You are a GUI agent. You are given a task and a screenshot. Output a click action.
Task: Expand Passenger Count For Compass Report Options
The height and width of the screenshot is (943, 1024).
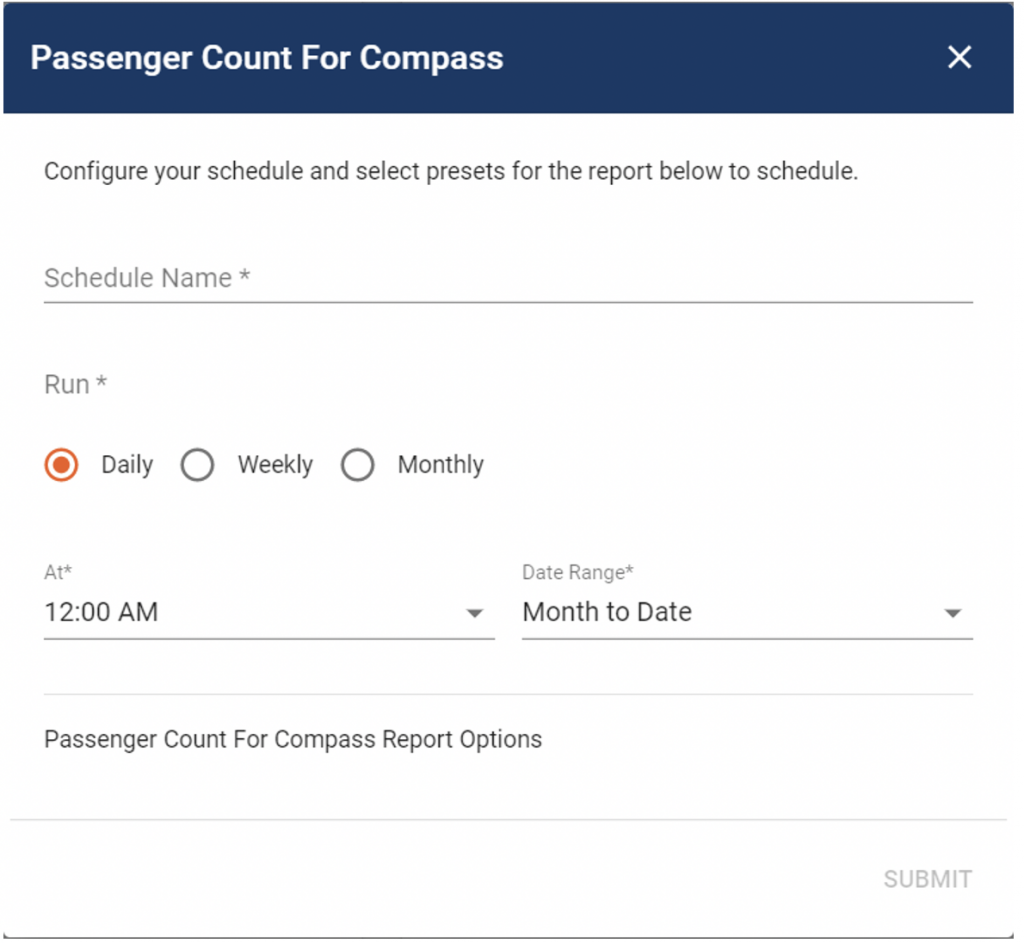(292, 739)
